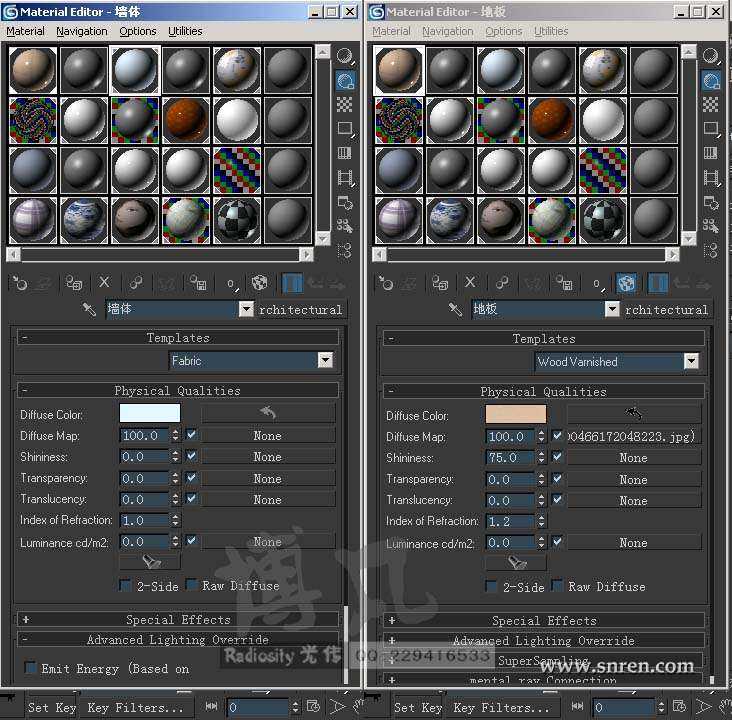Toggle Show Map in Viewport in right editor
Image resolution: width=732 pixels, height=720 pixels.
pyautogui.click(x=626, y=283)
